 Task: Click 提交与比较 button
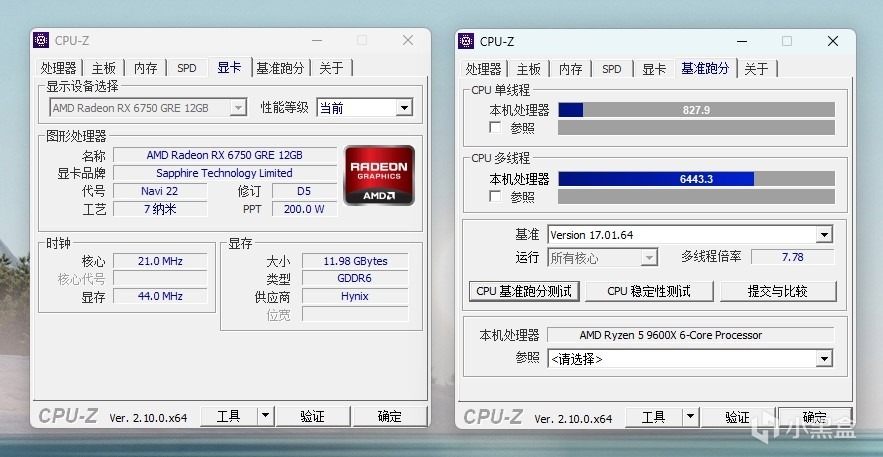pyautogui.click(x=778, y=291)
